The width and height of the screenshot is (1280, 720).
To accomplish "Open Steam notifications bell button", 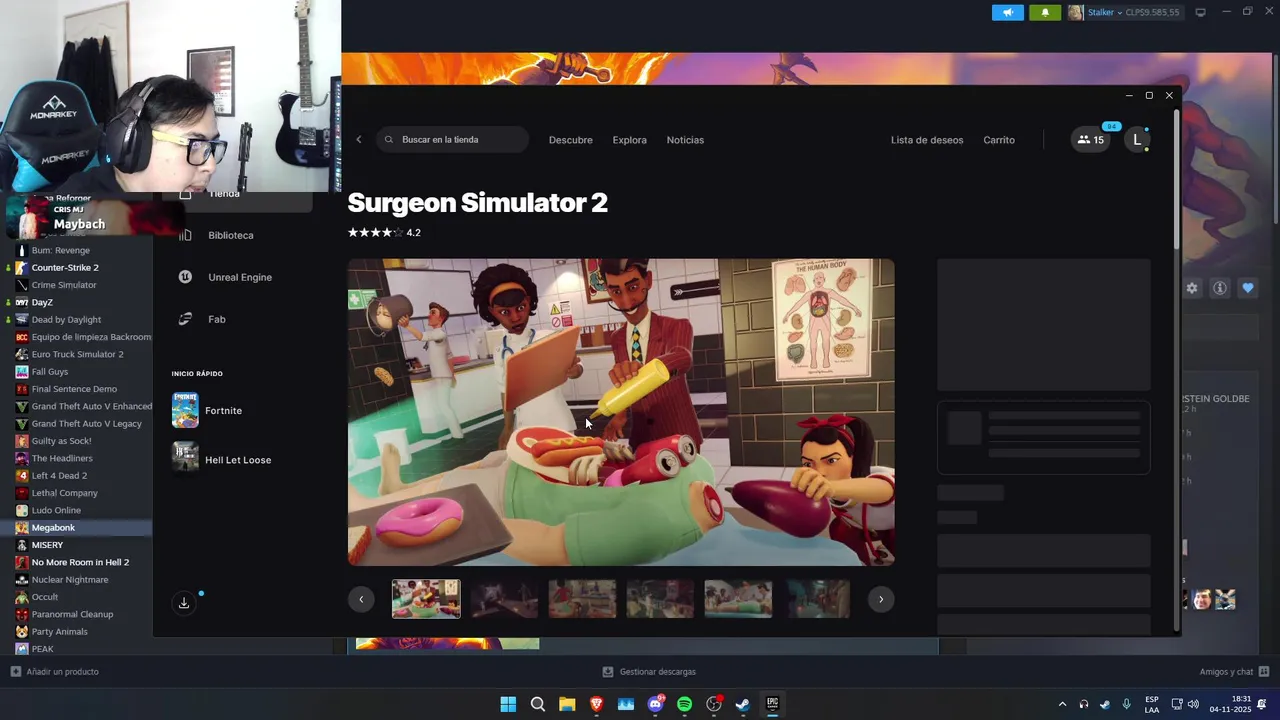I will point(1045,12).
